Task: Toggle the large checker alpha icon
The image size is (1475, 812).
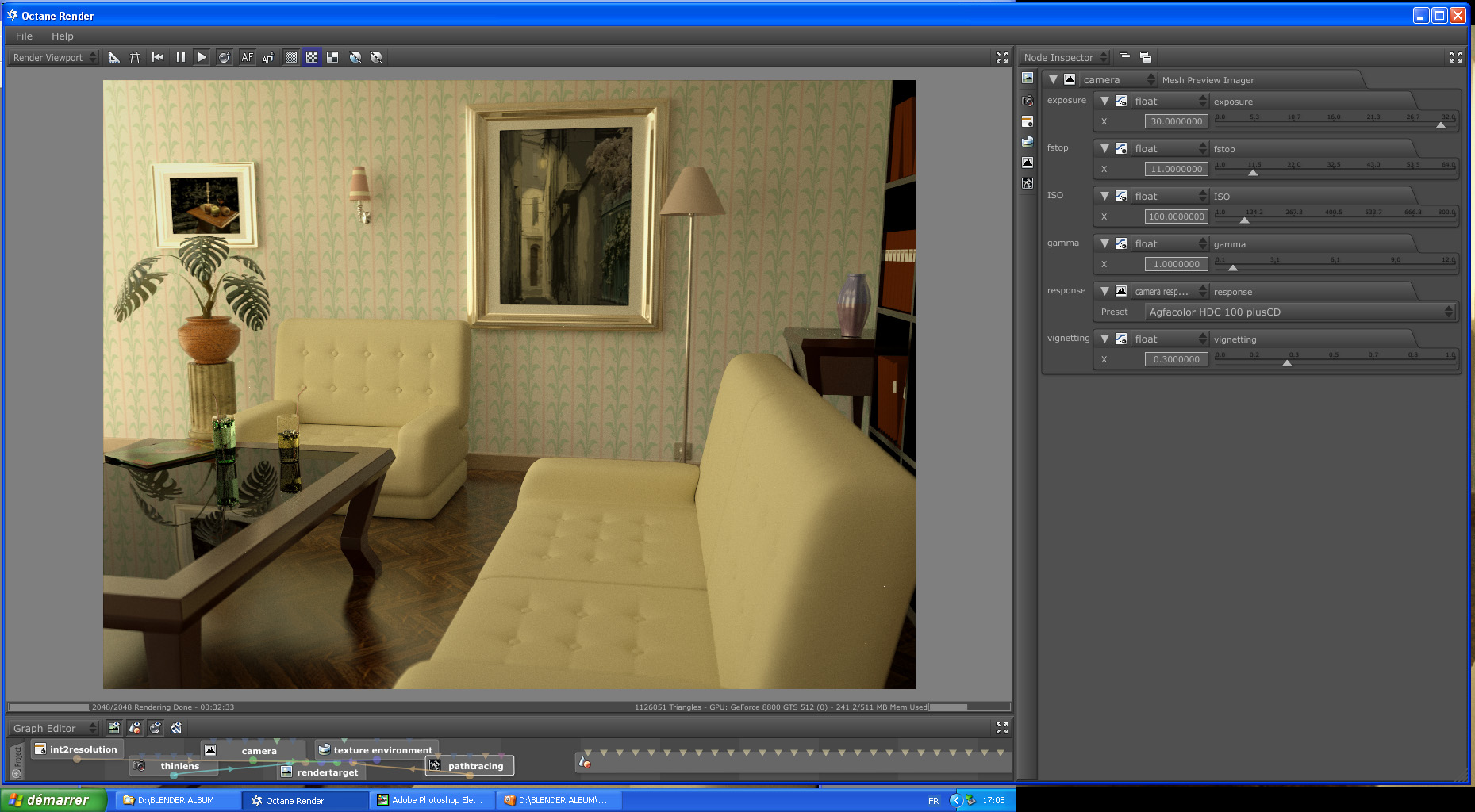Action: click(333, 57)
